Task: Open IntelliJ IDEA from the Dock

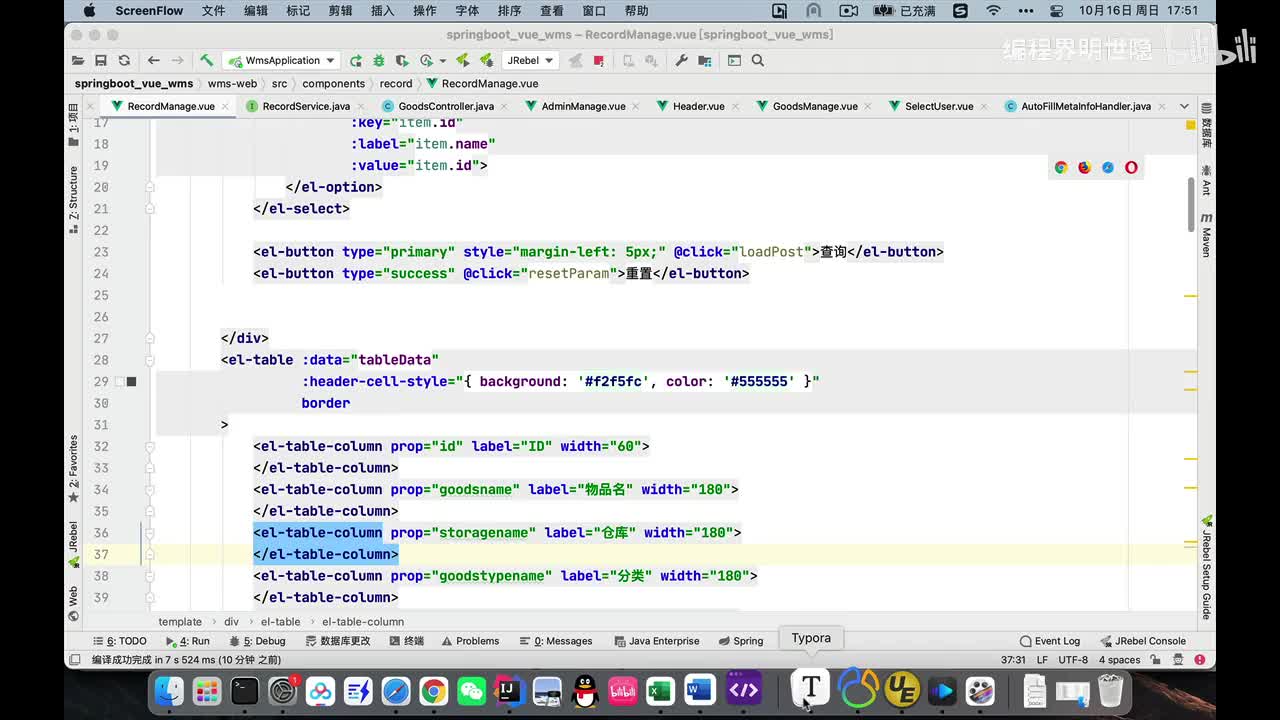Action: [509, 690]
